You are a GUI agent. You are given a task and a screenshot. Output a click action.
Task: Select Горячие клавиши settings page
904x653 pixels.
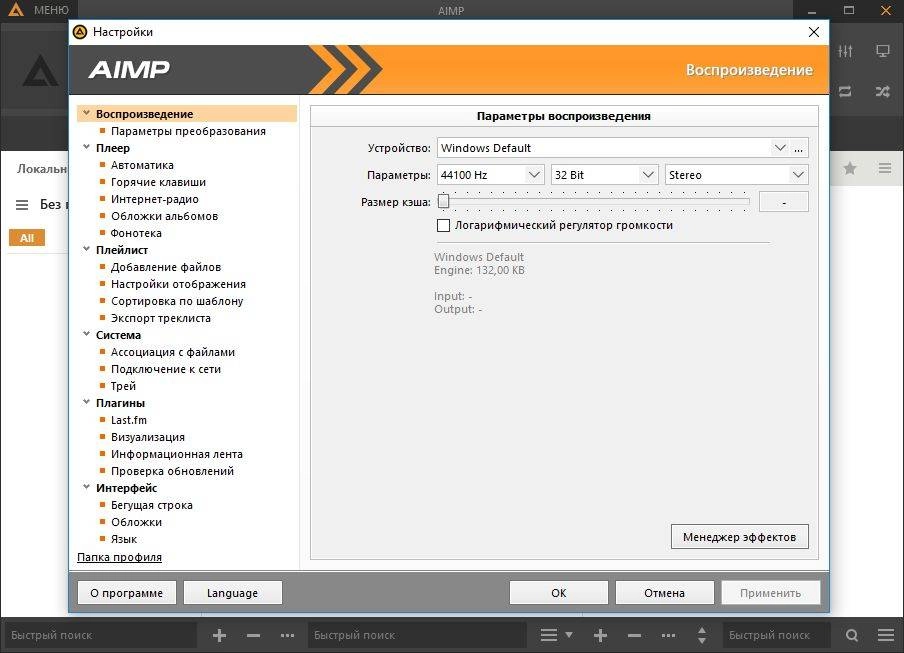(158, 182)
